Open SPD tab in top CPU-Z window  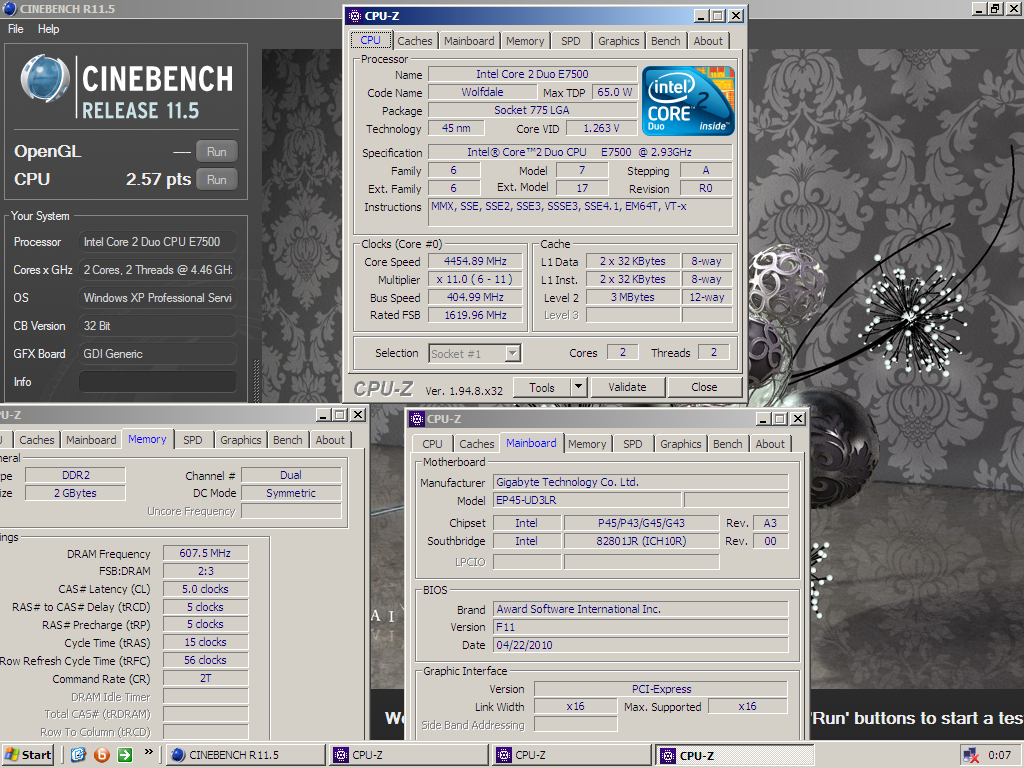tap(571, 40)
